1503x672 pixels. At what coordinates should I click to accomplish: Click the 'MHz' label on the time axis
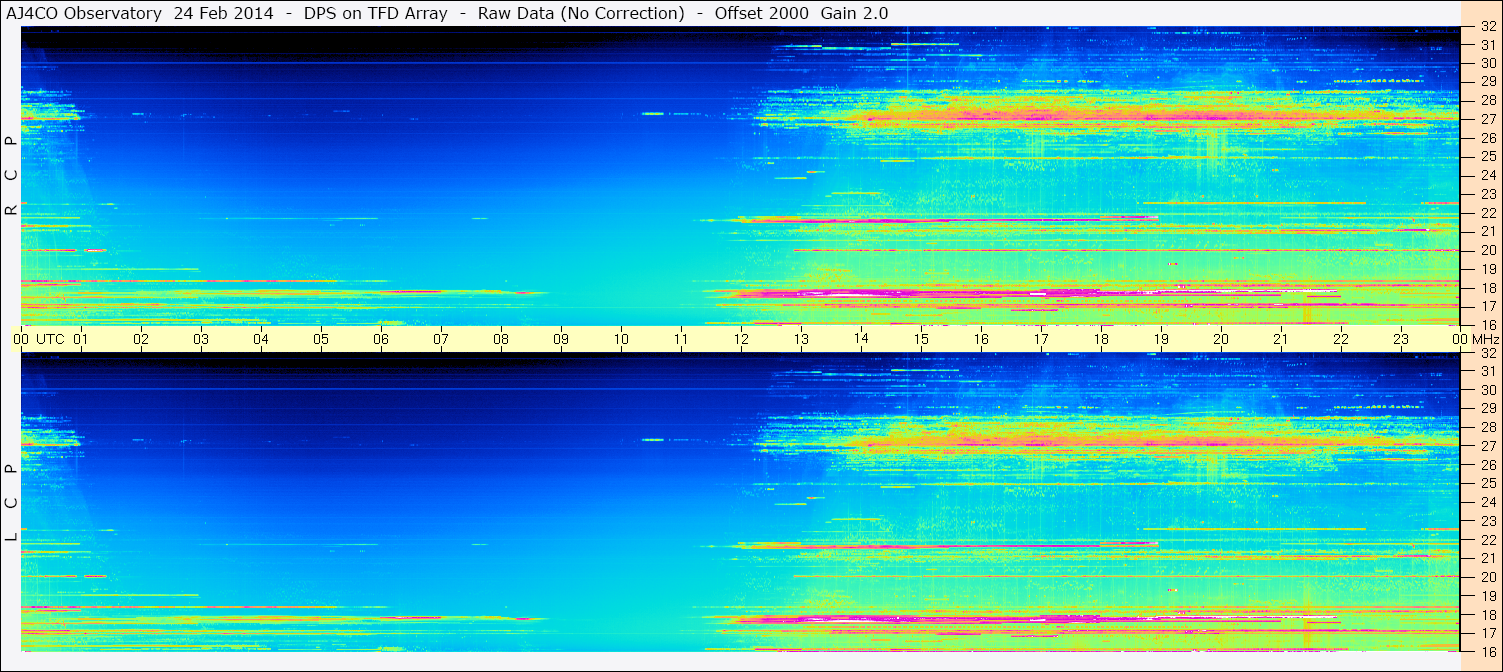pos(1484,339)
